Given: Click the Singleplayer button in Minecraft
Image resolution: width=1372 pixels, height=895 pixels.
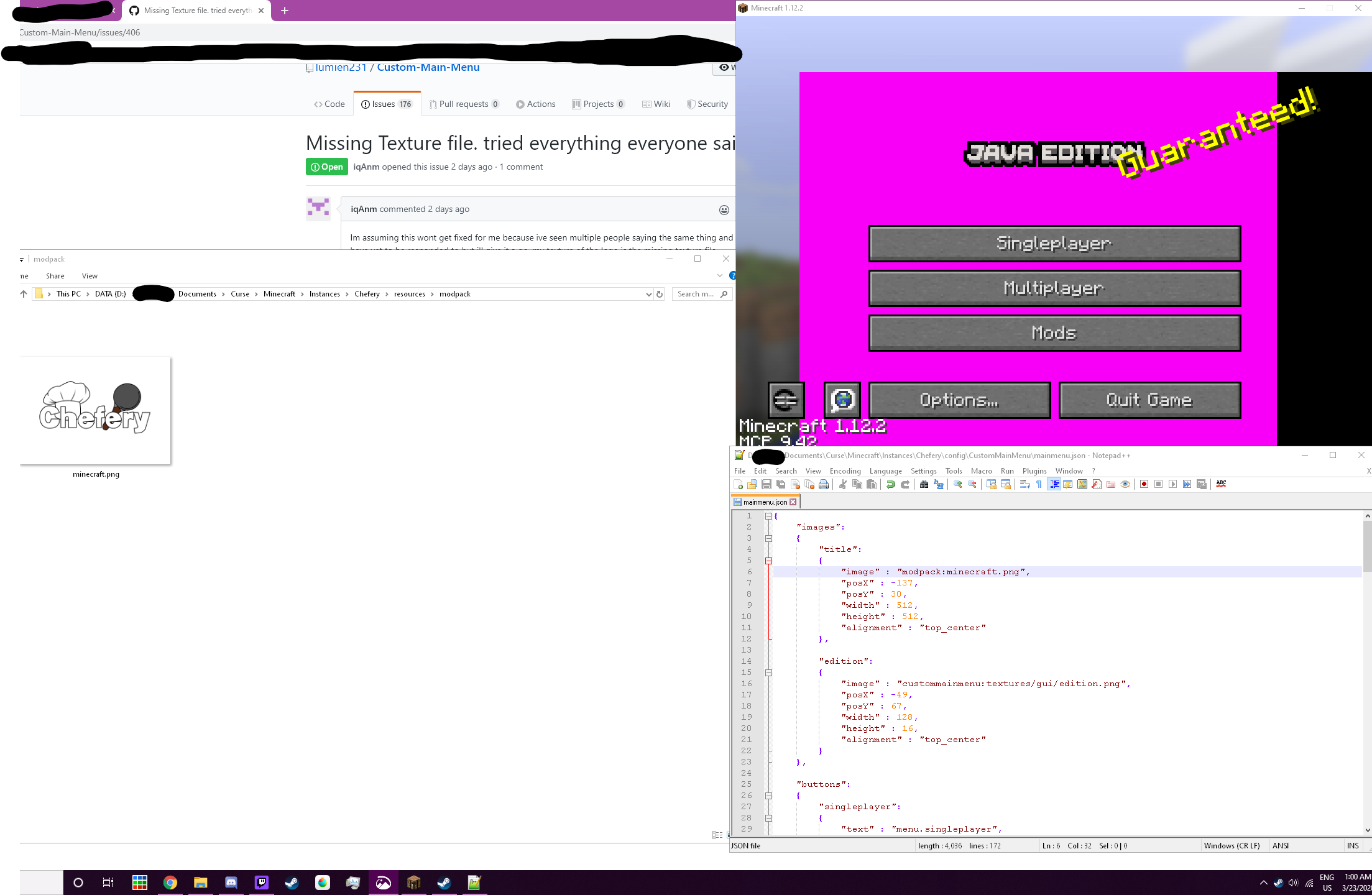Looking at the screenshot, I should tap(1054, 244).
